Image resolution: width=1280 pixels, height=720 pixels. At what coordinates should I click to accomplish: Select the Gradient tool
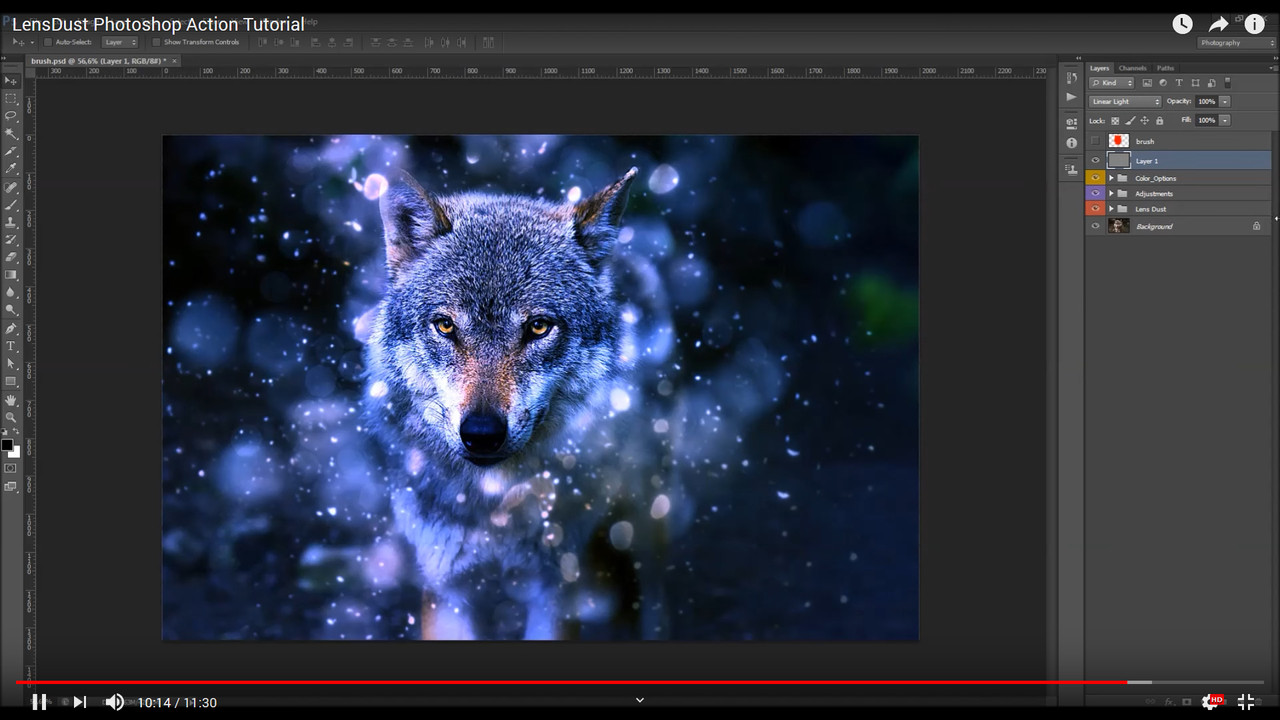[11, 275]
